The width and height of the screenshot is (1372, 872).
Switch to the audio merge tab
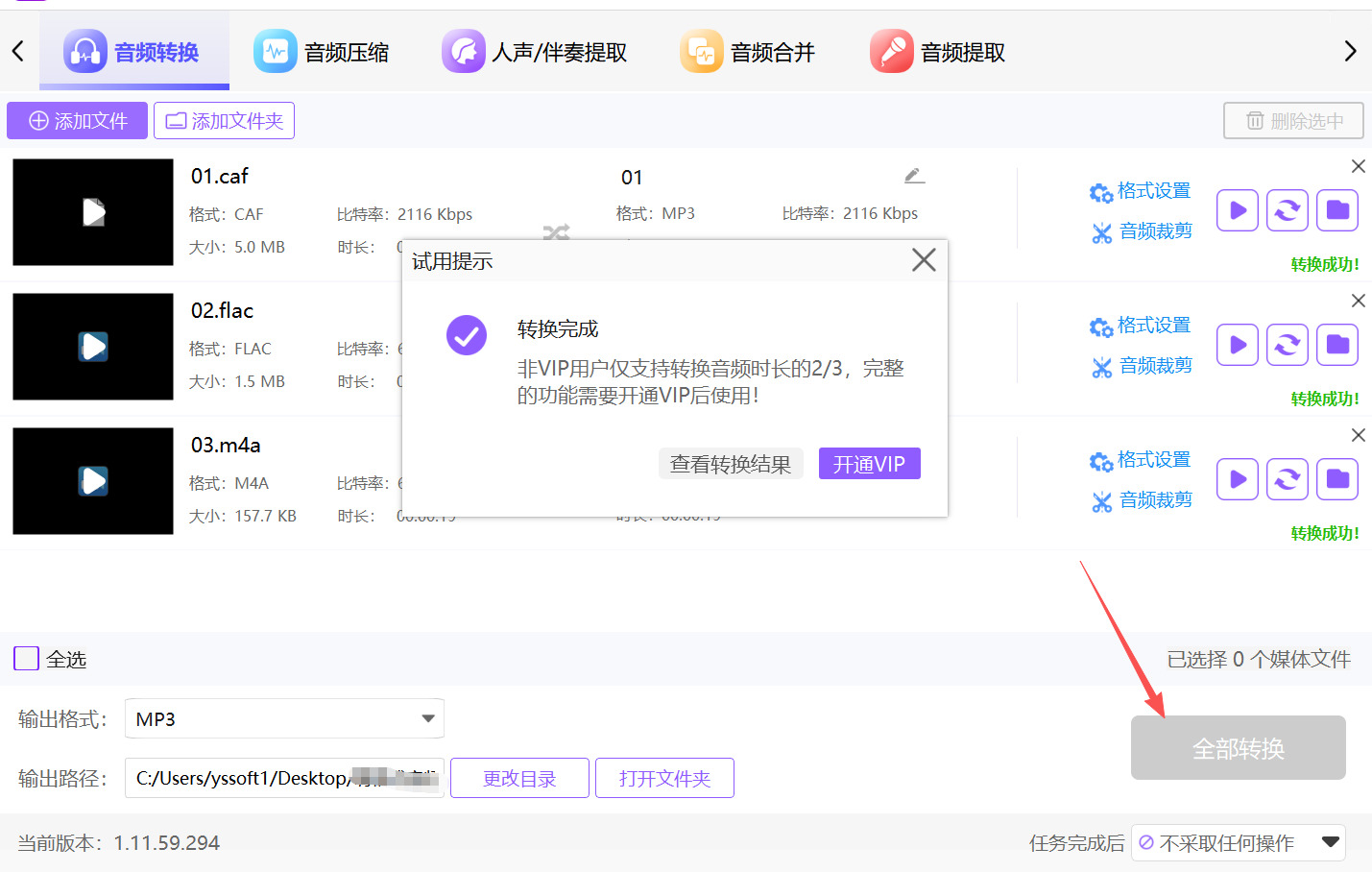tap(748, 52)
